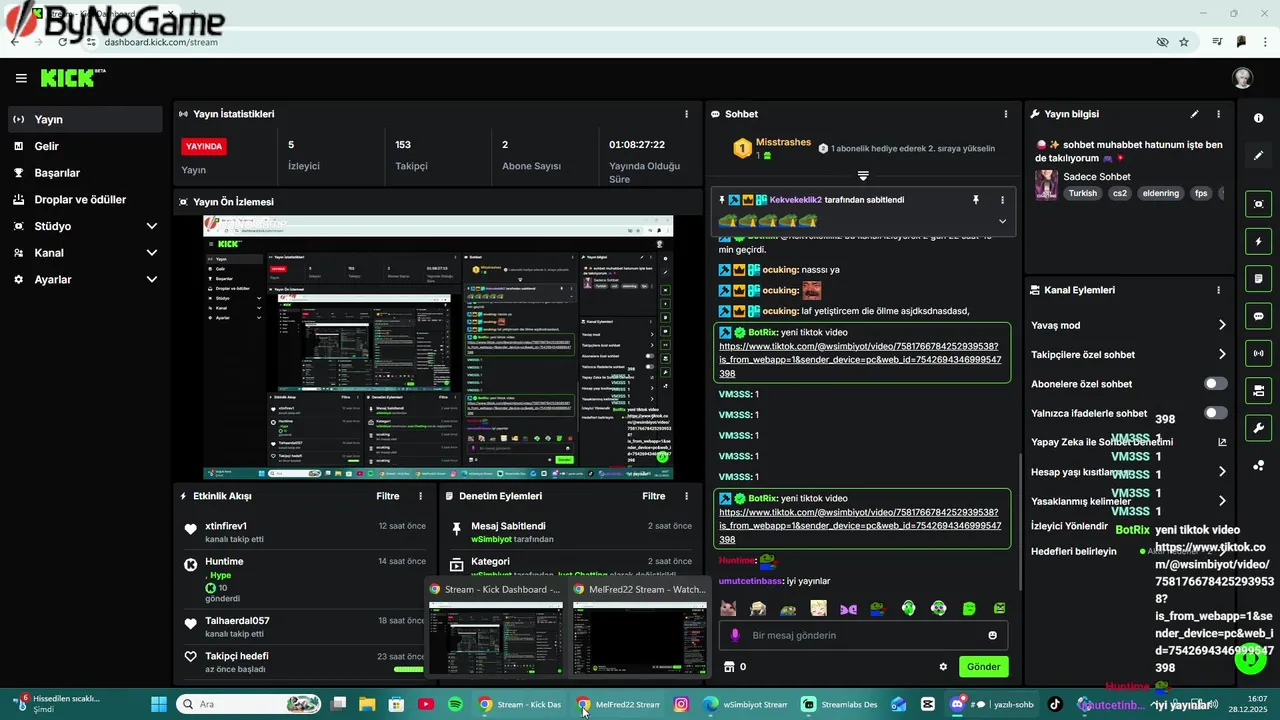
Task: Open Denetim Eylemleri panel three-dot menu
Action: (686, 496)
